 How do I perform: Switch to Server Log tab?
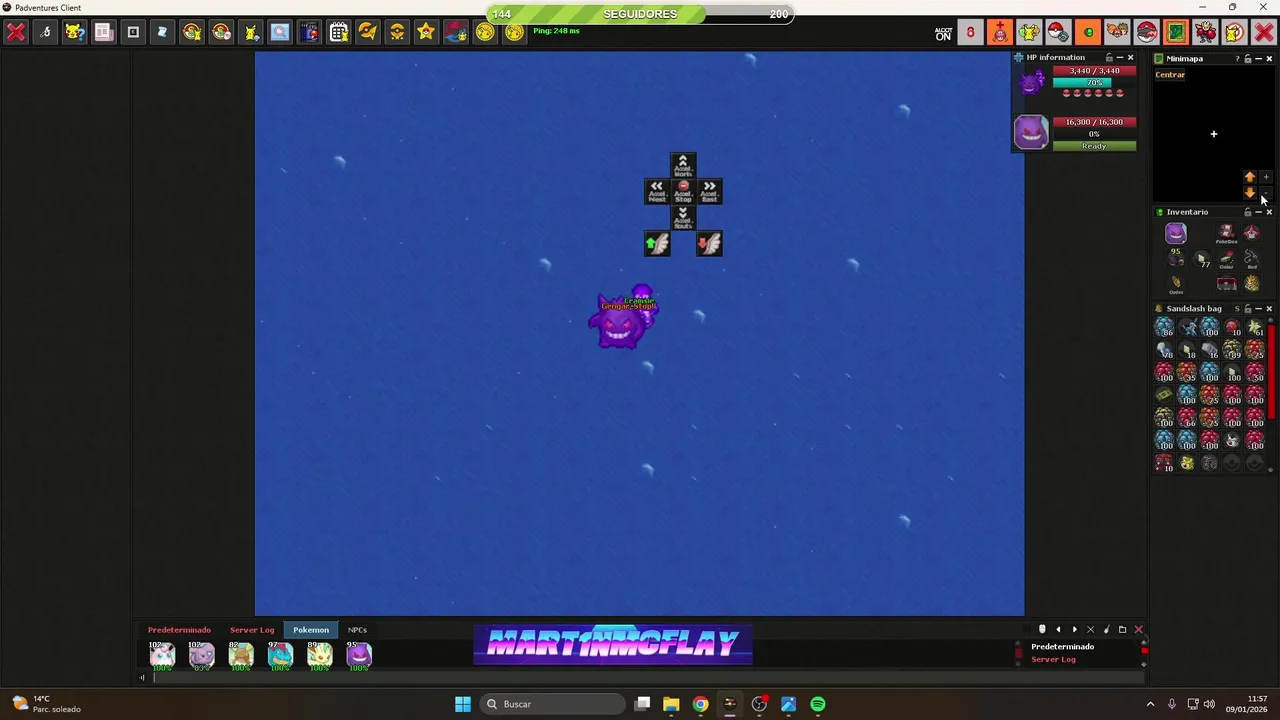[252, 630]
